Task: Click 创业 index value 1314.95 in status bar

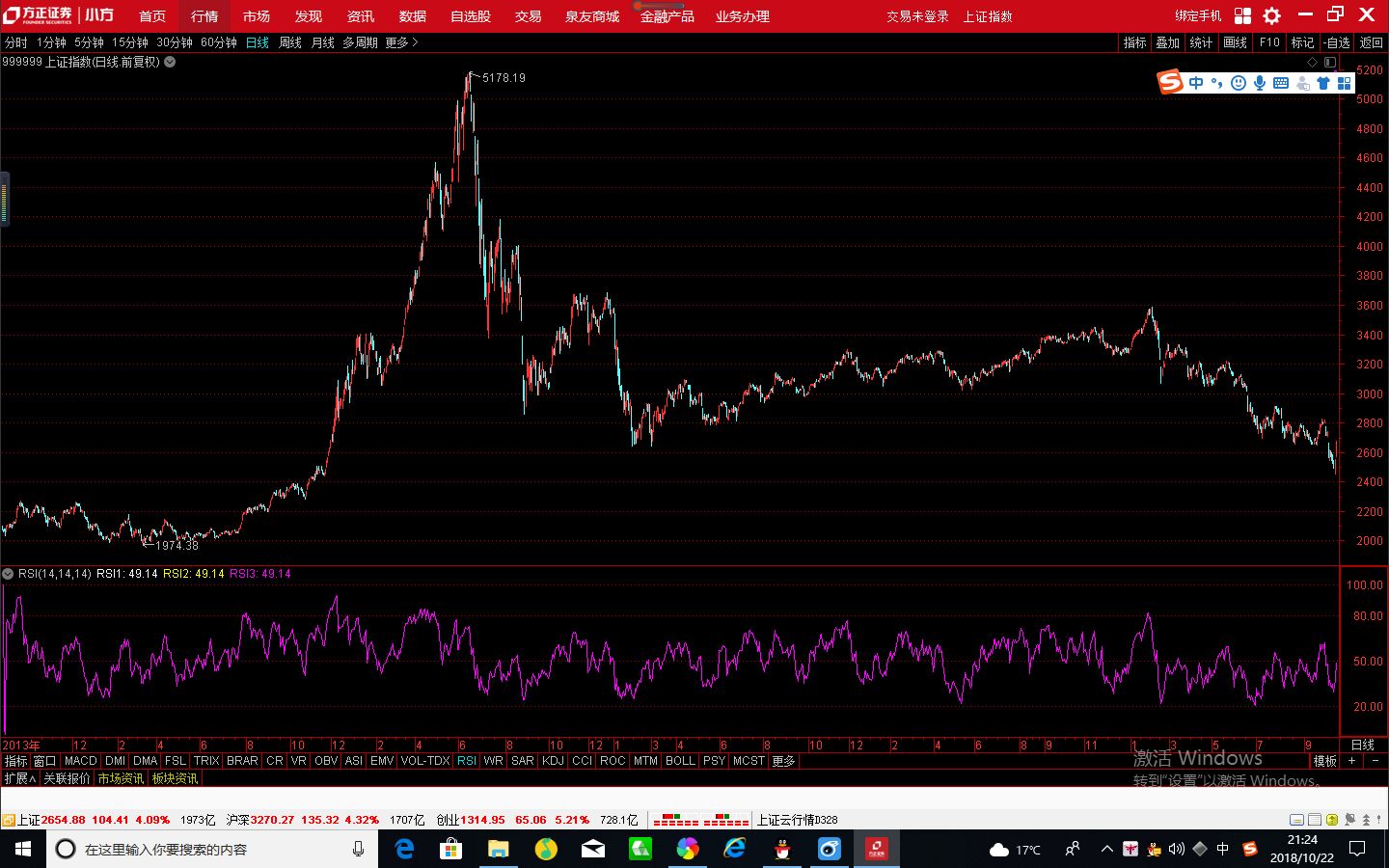Action: coord(482,820)
